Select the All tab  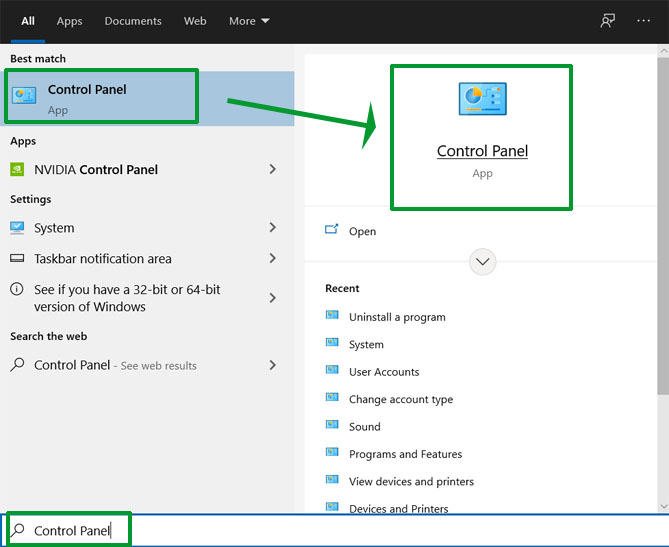coord(28,21)
